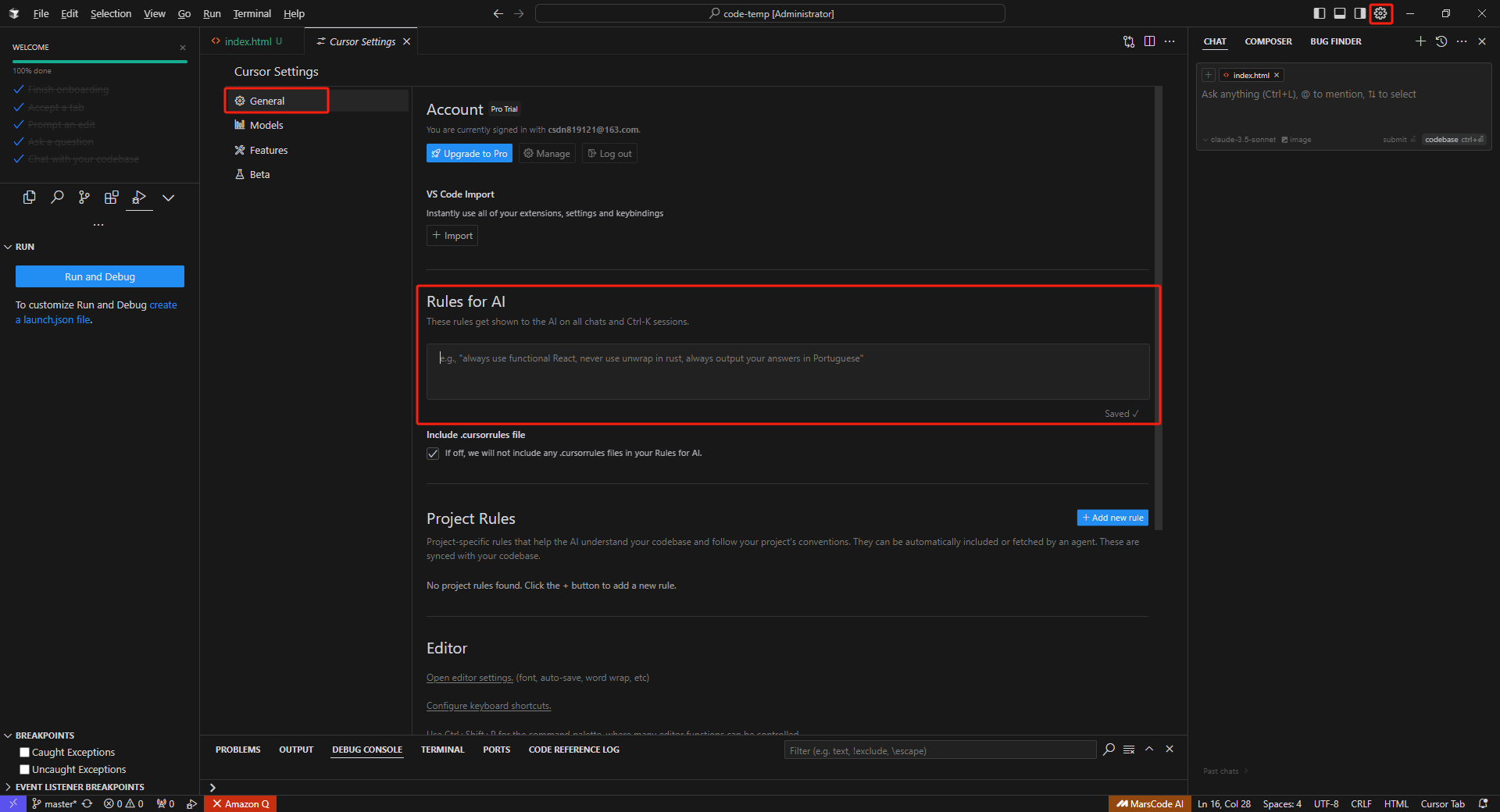Click Upgrade to Pro button
This screenshot has width=1500, height=812.
470,154
